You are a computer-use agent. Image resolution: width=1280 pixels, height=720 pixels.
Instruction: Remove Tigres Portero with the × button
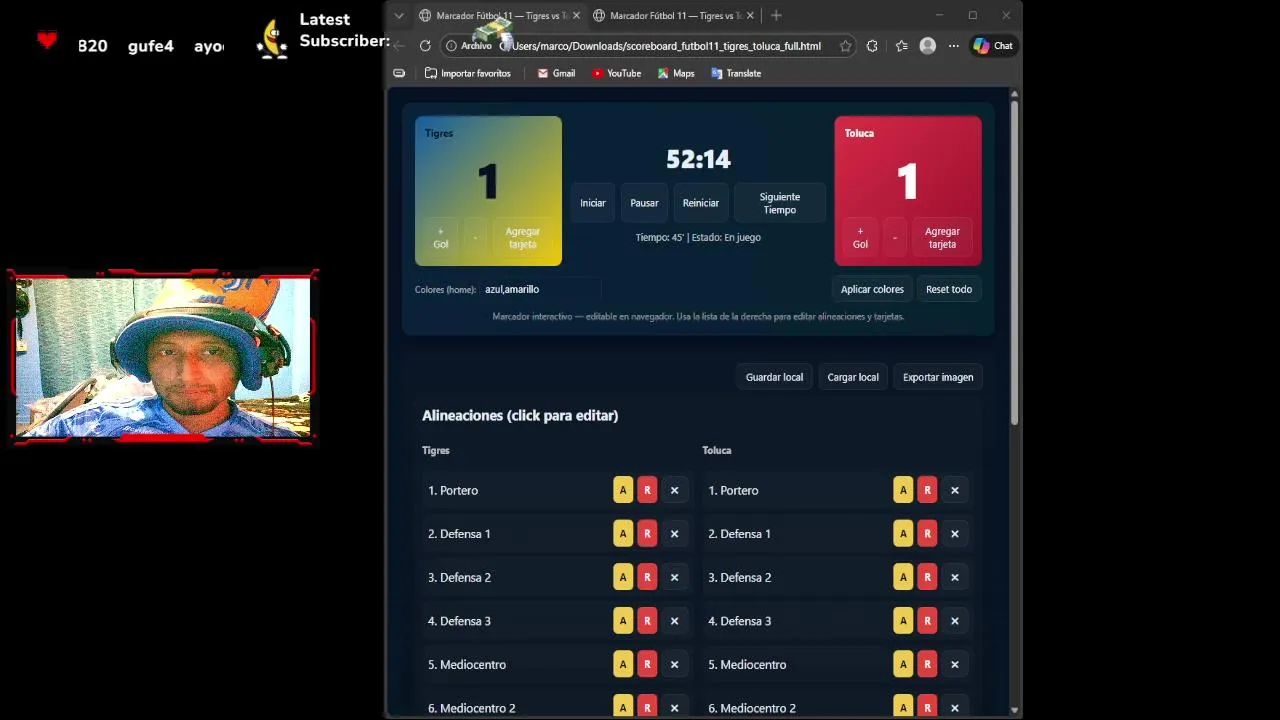(674, 490)
